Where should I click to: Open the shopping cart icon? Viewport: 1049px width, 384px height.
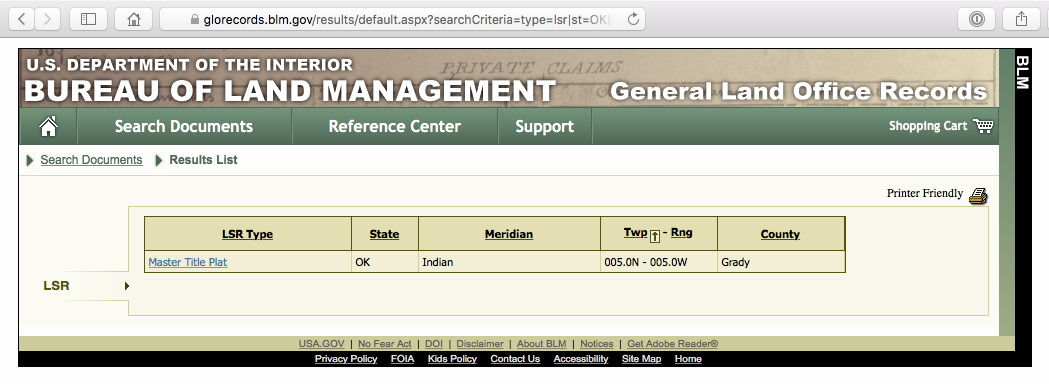[x=983, y=126]
